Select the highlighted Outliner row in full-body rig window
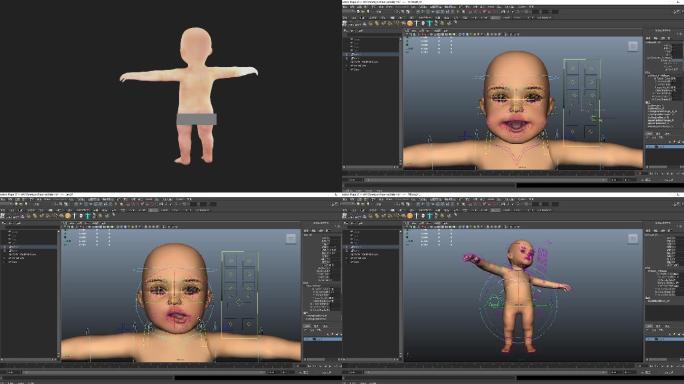Screen dimensions: 684x384 (371, 247)
